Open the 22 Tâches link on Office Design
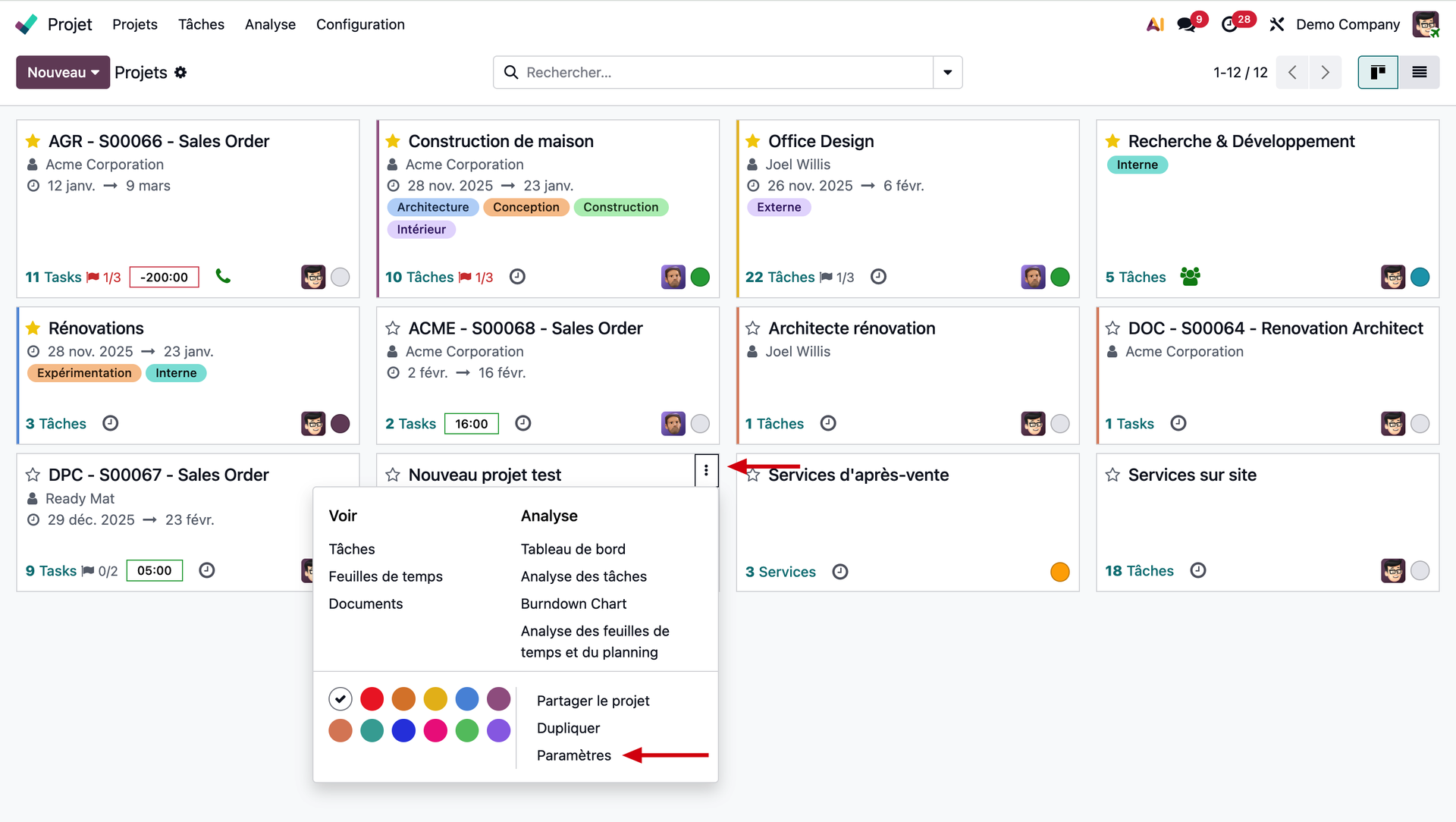 tap(780, 277)
